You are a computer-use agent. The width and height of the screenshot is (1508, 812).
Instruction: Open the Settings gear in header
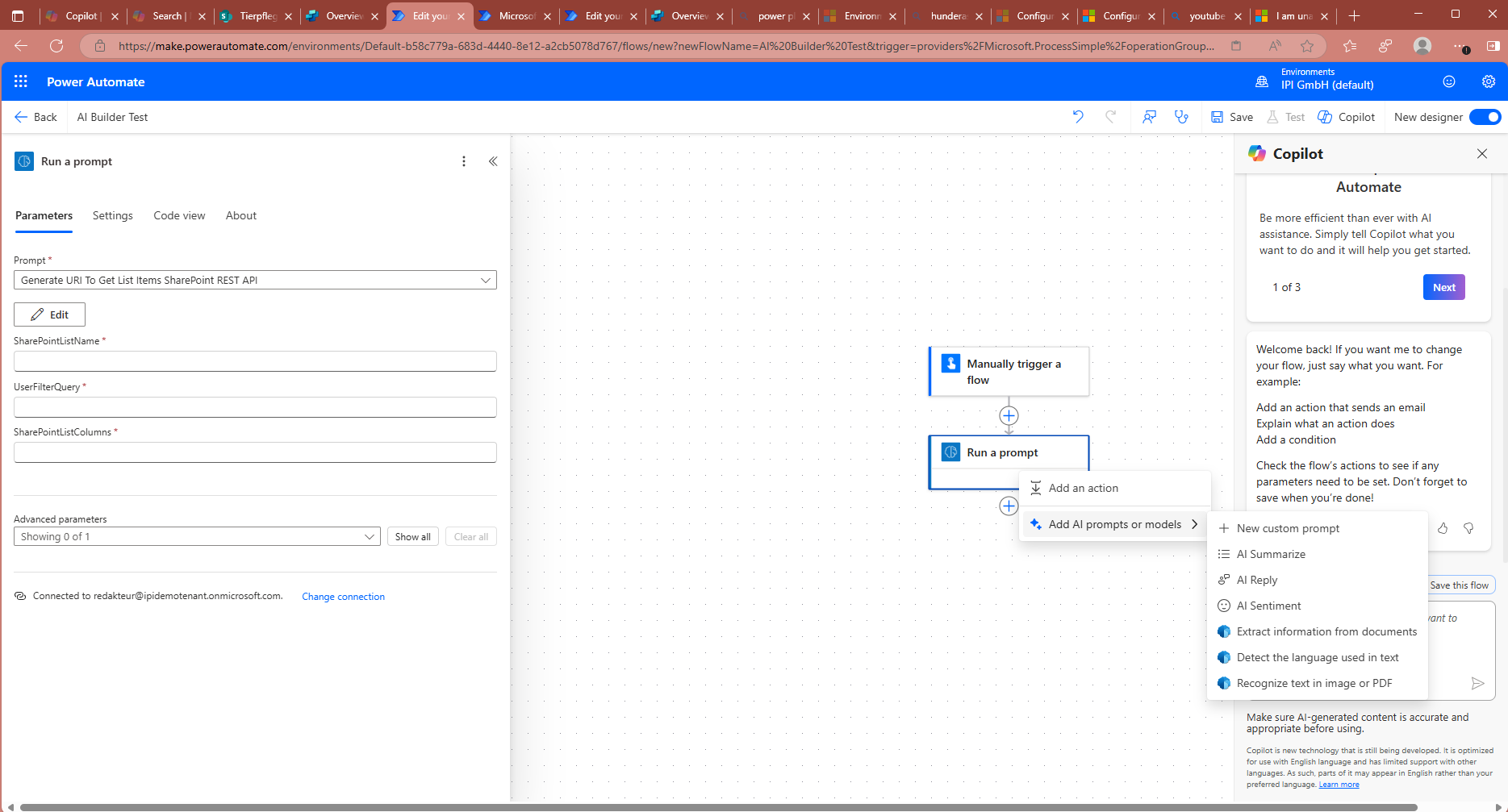1489,81
